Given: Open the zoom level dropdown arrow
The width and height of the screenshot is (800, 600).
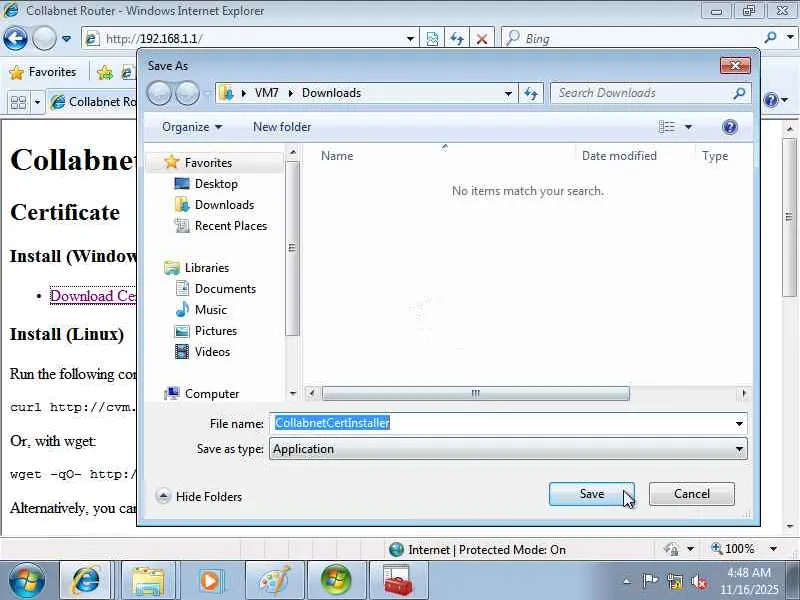Looking at the screenshot, I should pos(773,549).
